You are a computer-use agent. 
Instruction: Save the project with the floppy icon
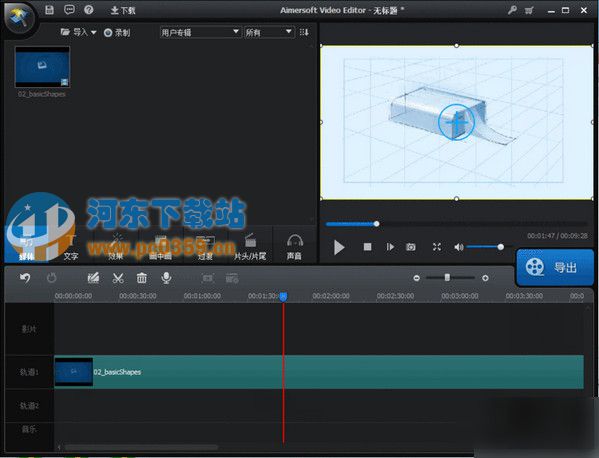49,10
